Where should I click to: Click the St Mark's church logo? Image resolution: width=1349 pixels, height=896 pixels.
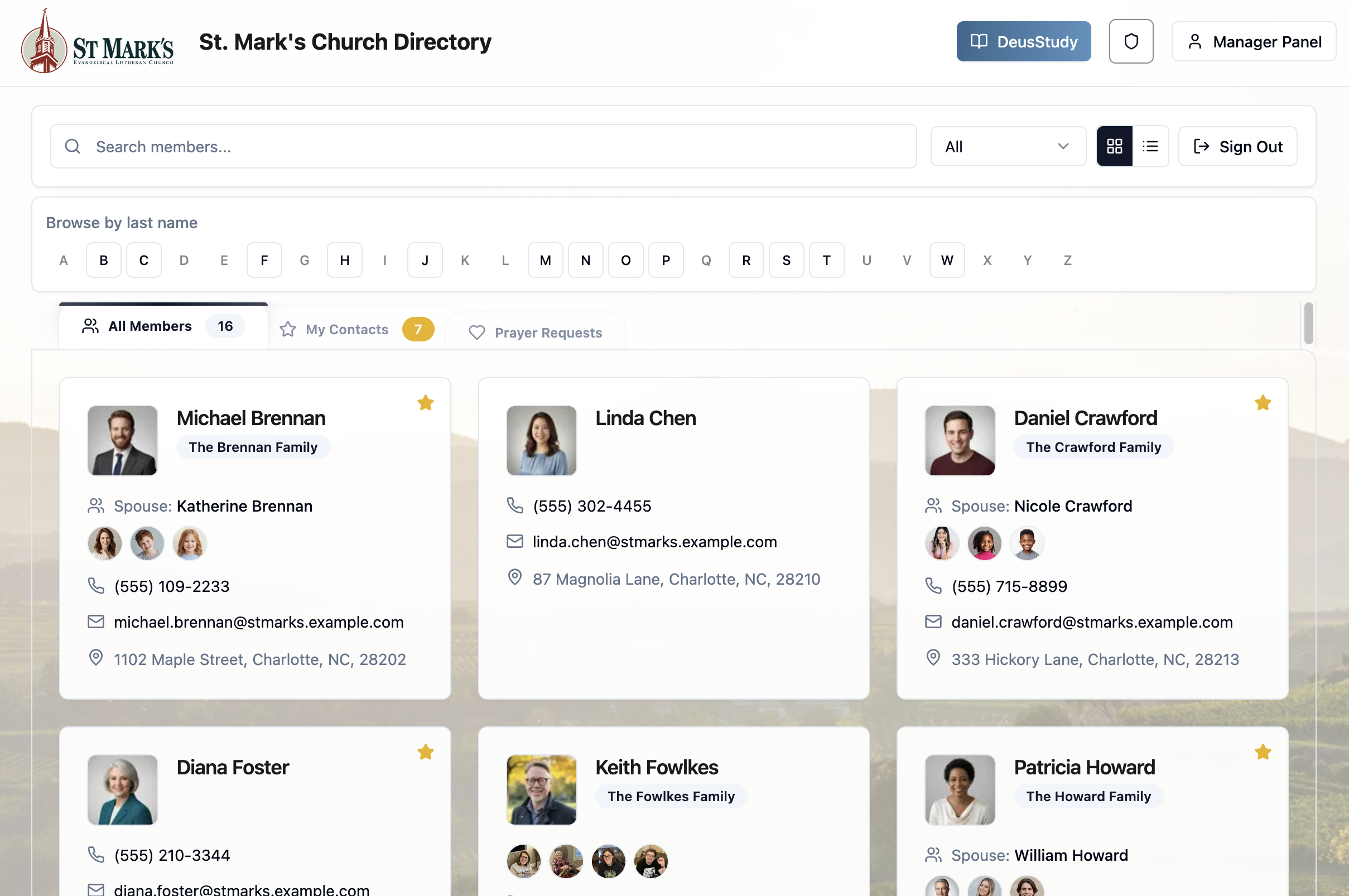(x=97, y=41)
